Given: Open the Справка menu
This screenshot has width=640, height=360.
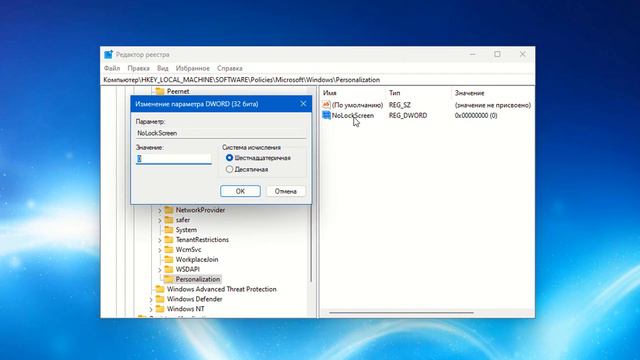Looking at the screenshot, I should tap(229, 68).
